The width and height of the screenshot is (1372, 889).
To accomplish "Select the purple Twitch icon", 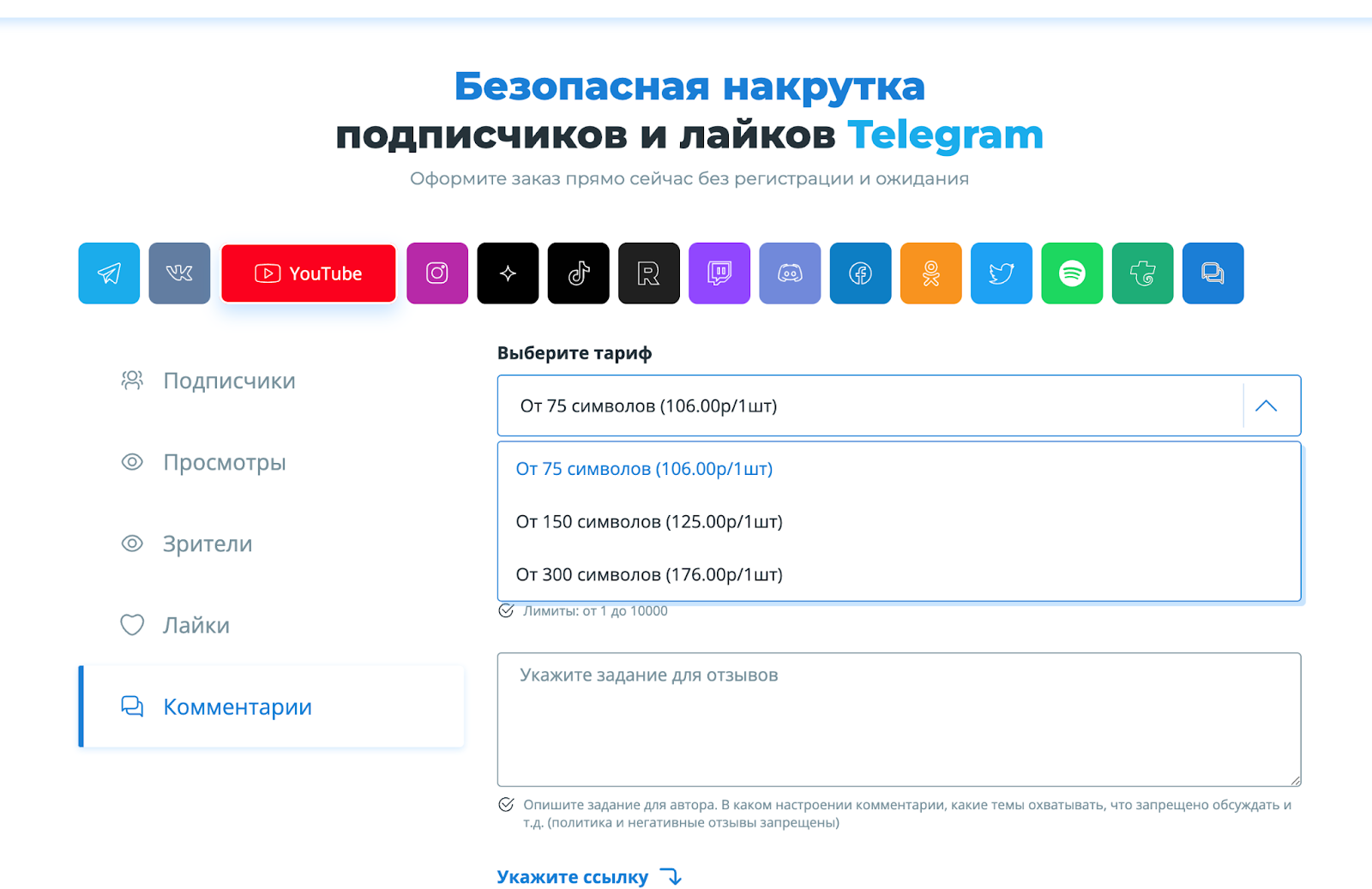I will point(719,273).
